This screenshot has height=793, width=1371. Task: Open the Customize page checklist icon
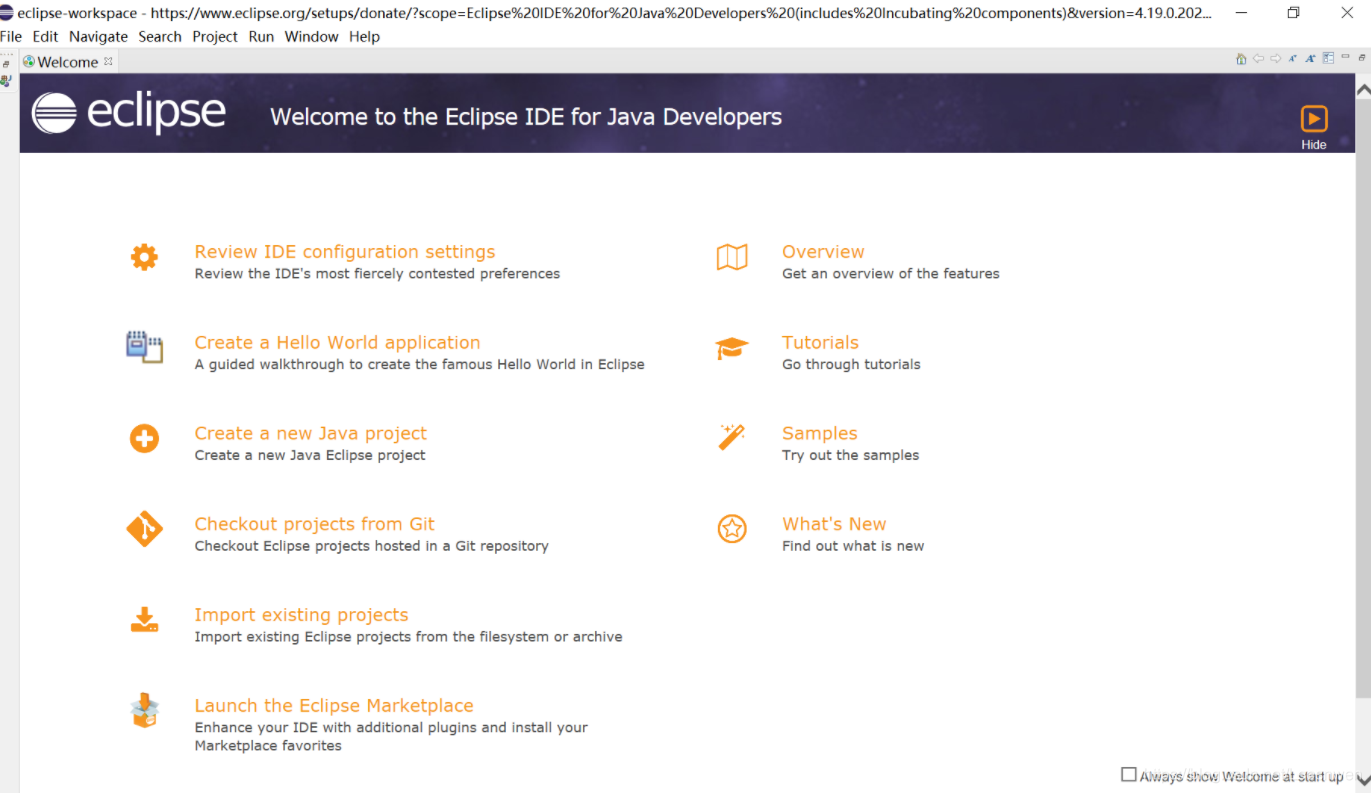click(1328, 58)
